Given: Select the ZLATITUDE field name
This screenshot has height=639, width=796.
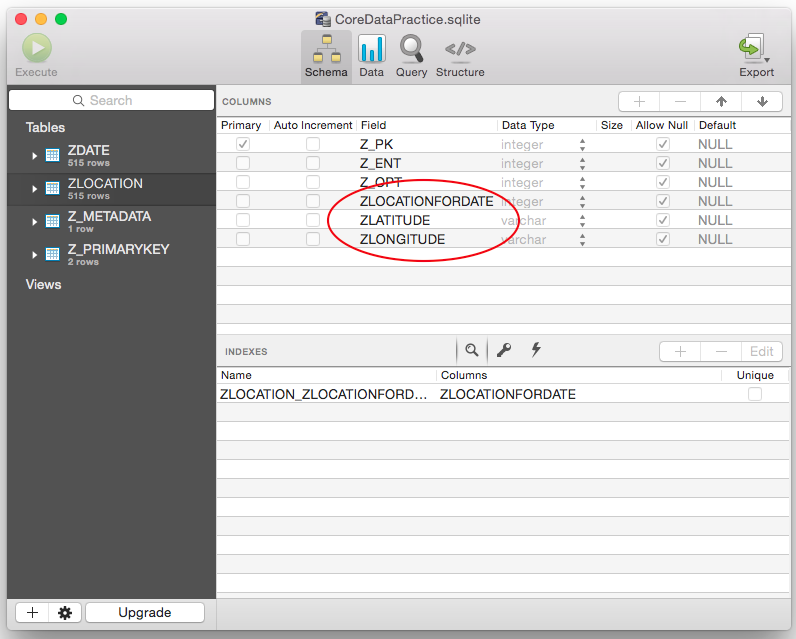Looking at the screenshot, I should (x=394, y=220).
